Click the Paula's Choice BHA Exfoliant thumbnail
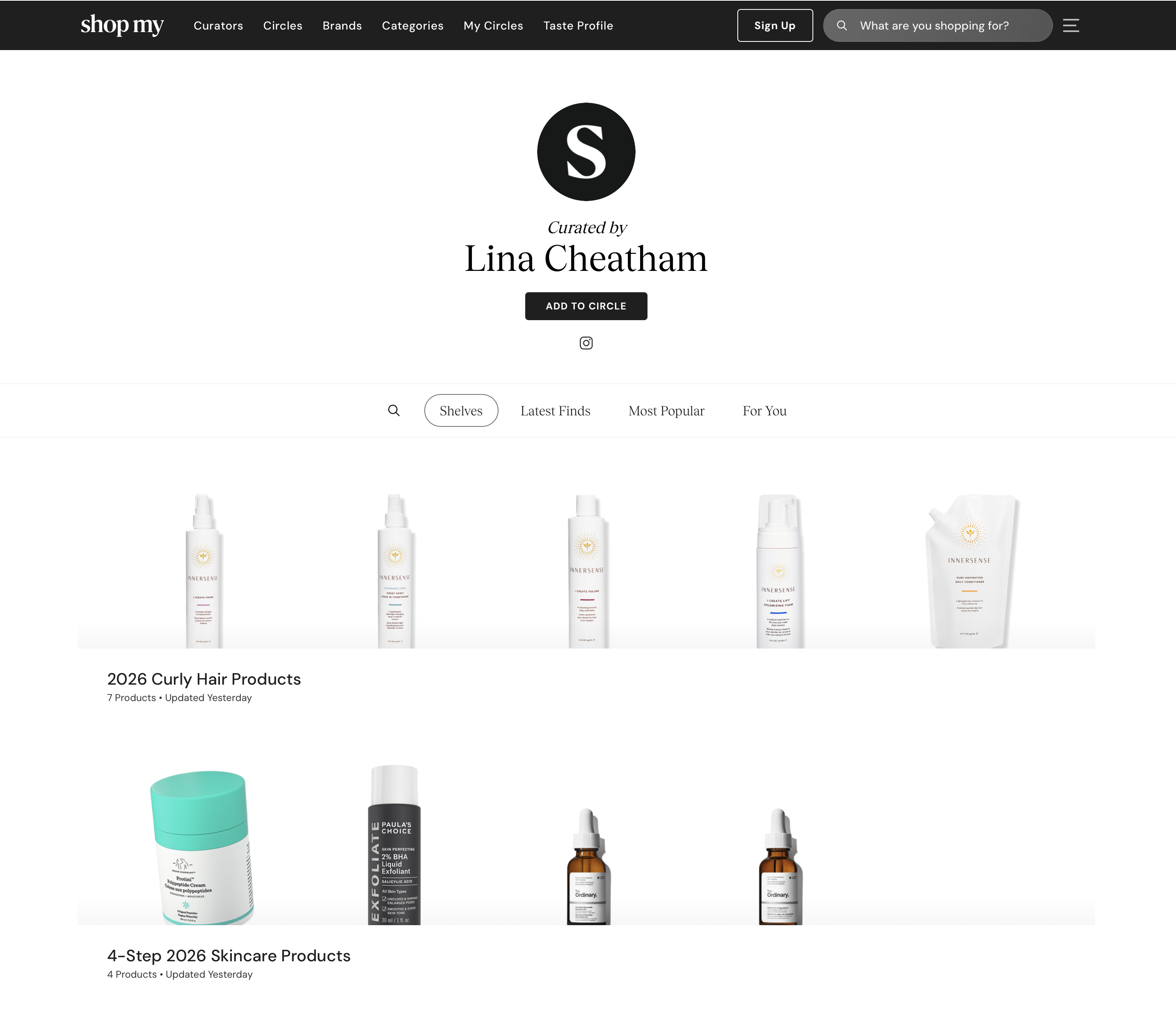The height and width of the screenshot is (1013, 1176). tap(394, 844)
